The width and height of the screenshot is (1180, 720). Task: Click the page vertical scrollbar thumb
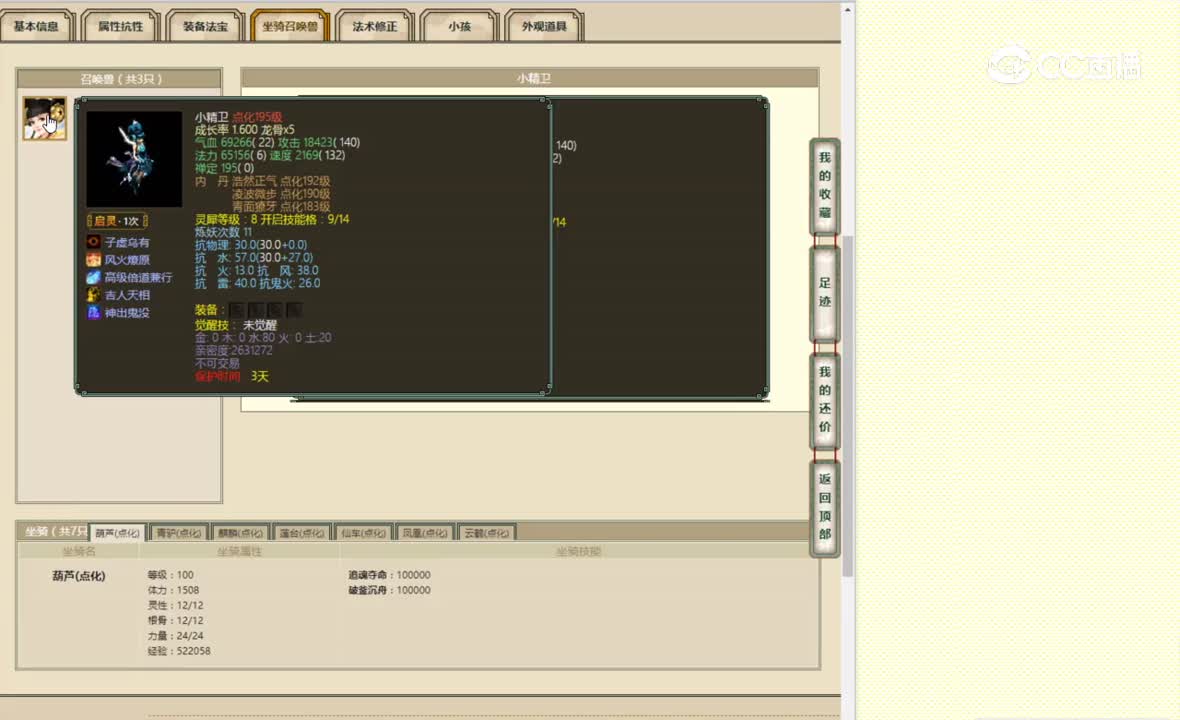click(x=847, y=406)
